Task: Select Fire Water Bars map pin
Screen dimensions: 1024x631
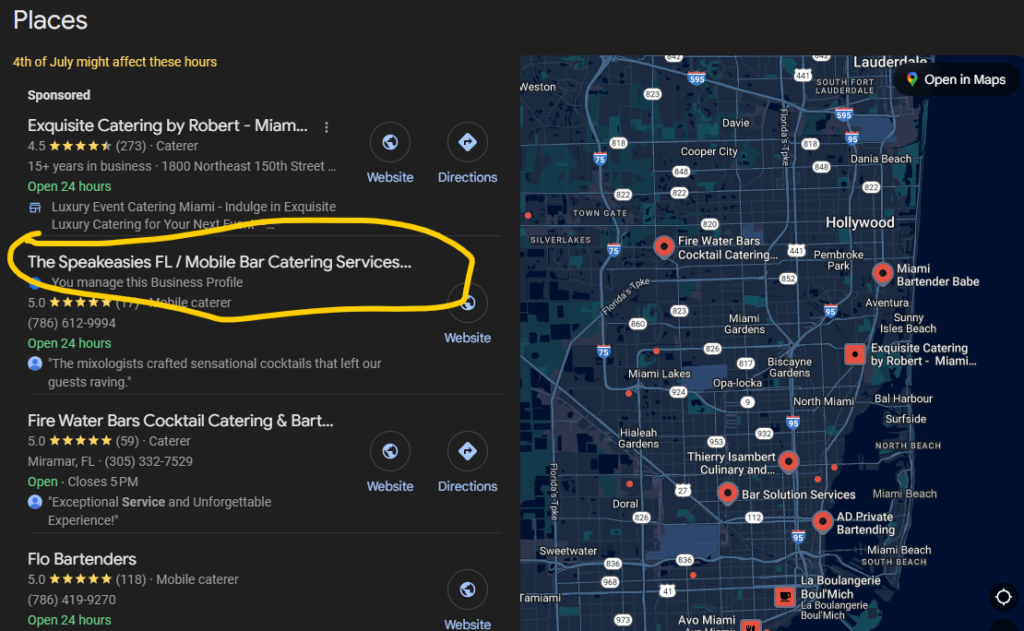Action: point(664,247)
